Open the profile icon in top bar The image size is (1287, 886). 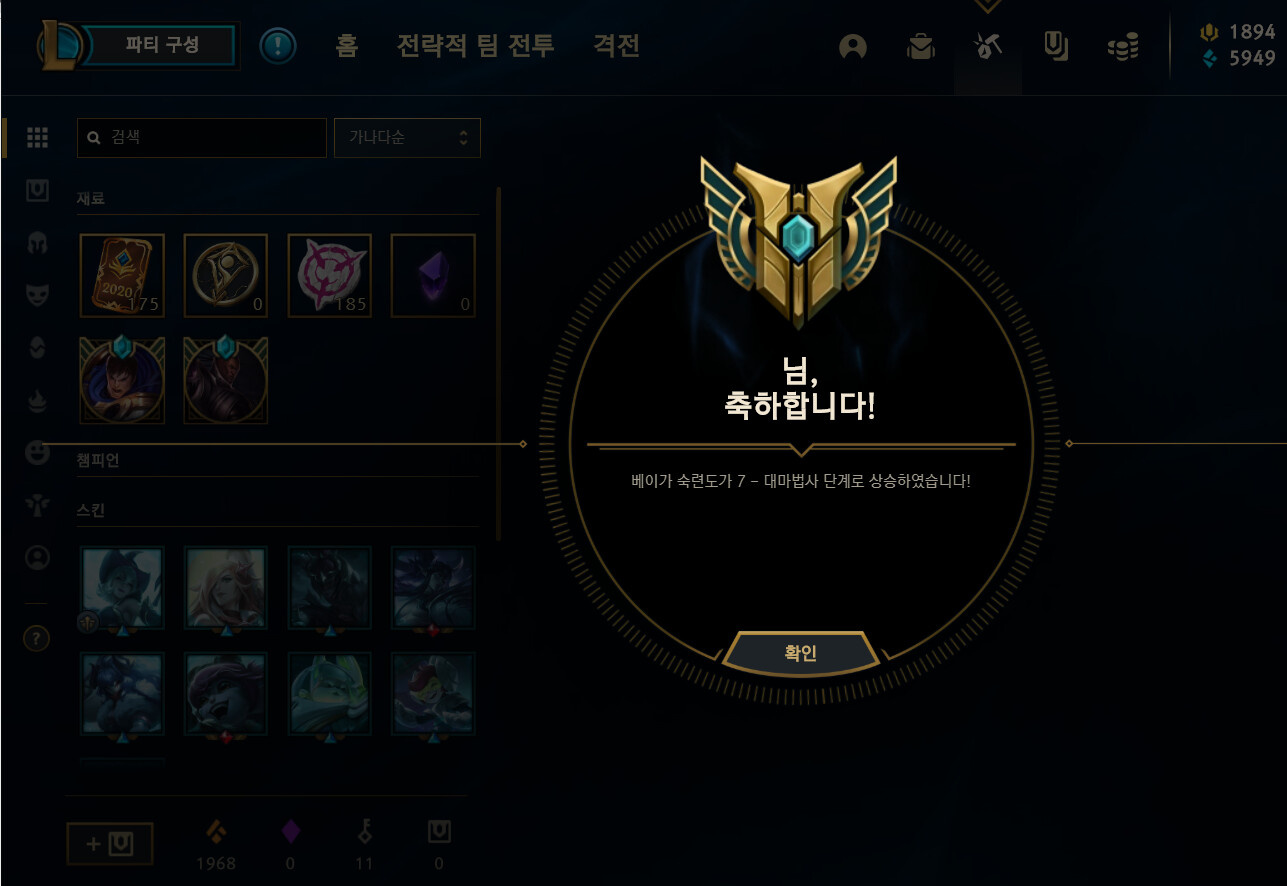tap(853, 47)
